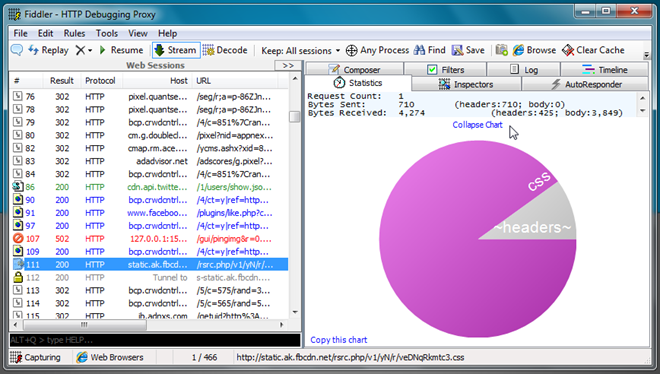Open the File menu
Screen dimensions: 660x374
point(20,33)
